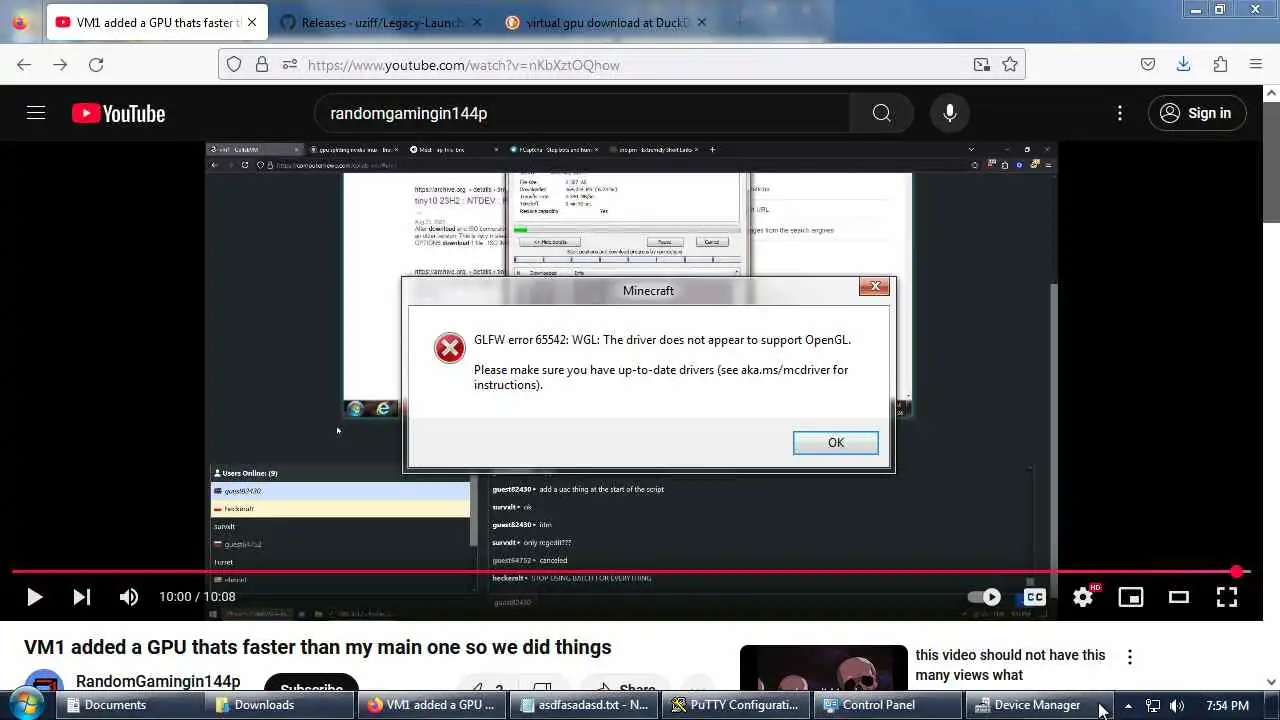Open more options for the recommended video
This screenshot has height=720, width=1280.
[1130, 657]
